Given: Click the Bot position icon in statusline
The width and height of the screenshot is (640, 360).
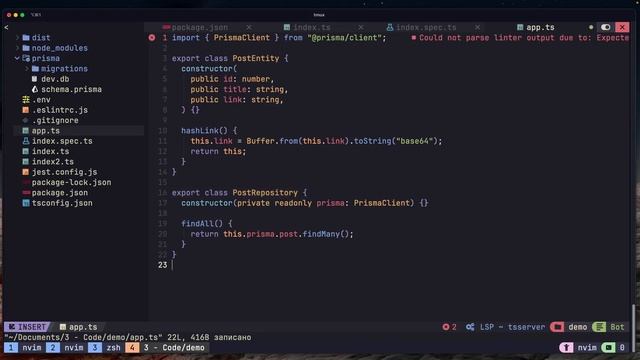Looking at the screenshot, I should (599, 327).
